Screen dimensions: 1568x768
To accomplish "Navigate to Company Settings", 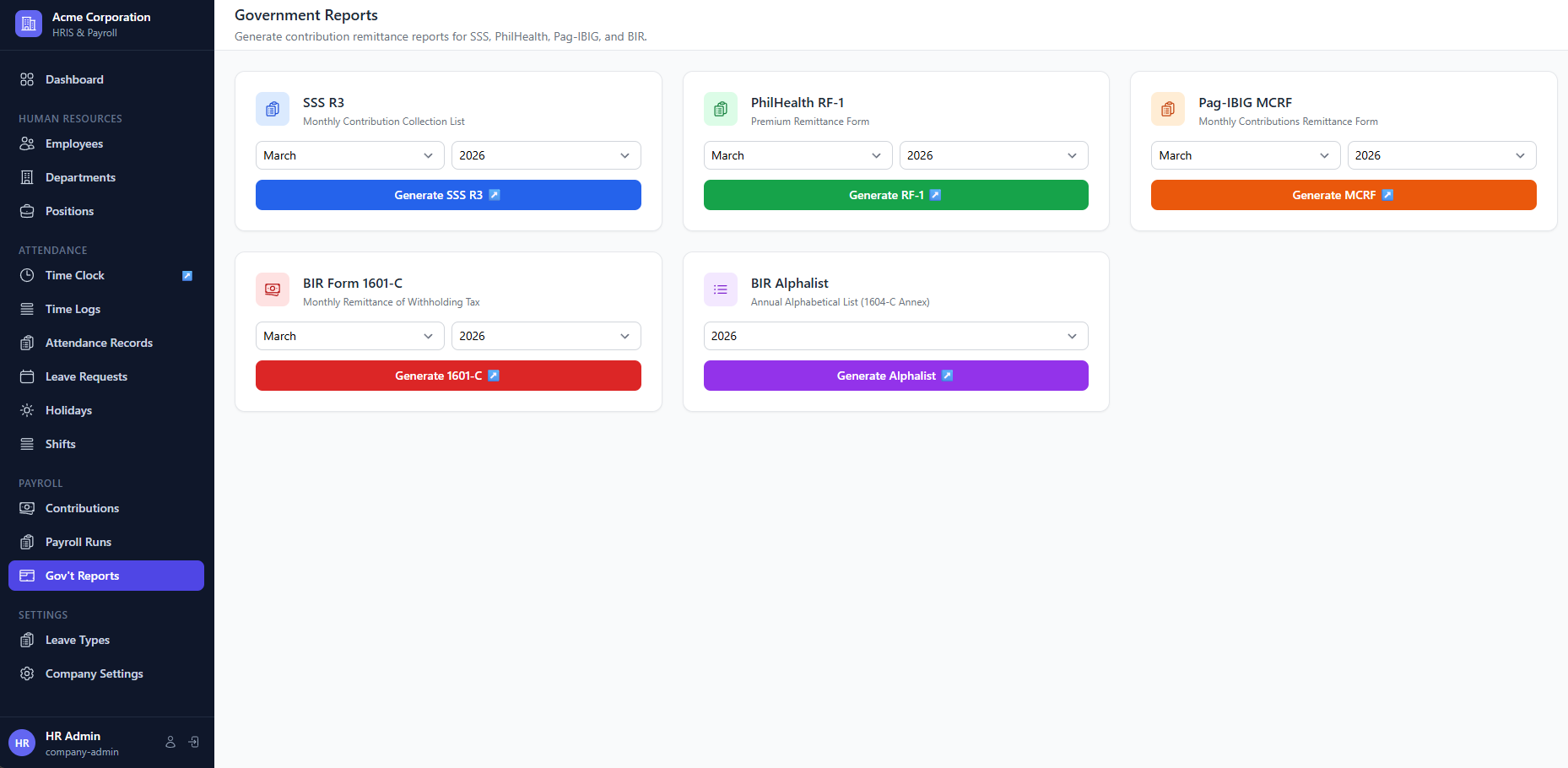I will pyautogui.click(x=94, y=673).
